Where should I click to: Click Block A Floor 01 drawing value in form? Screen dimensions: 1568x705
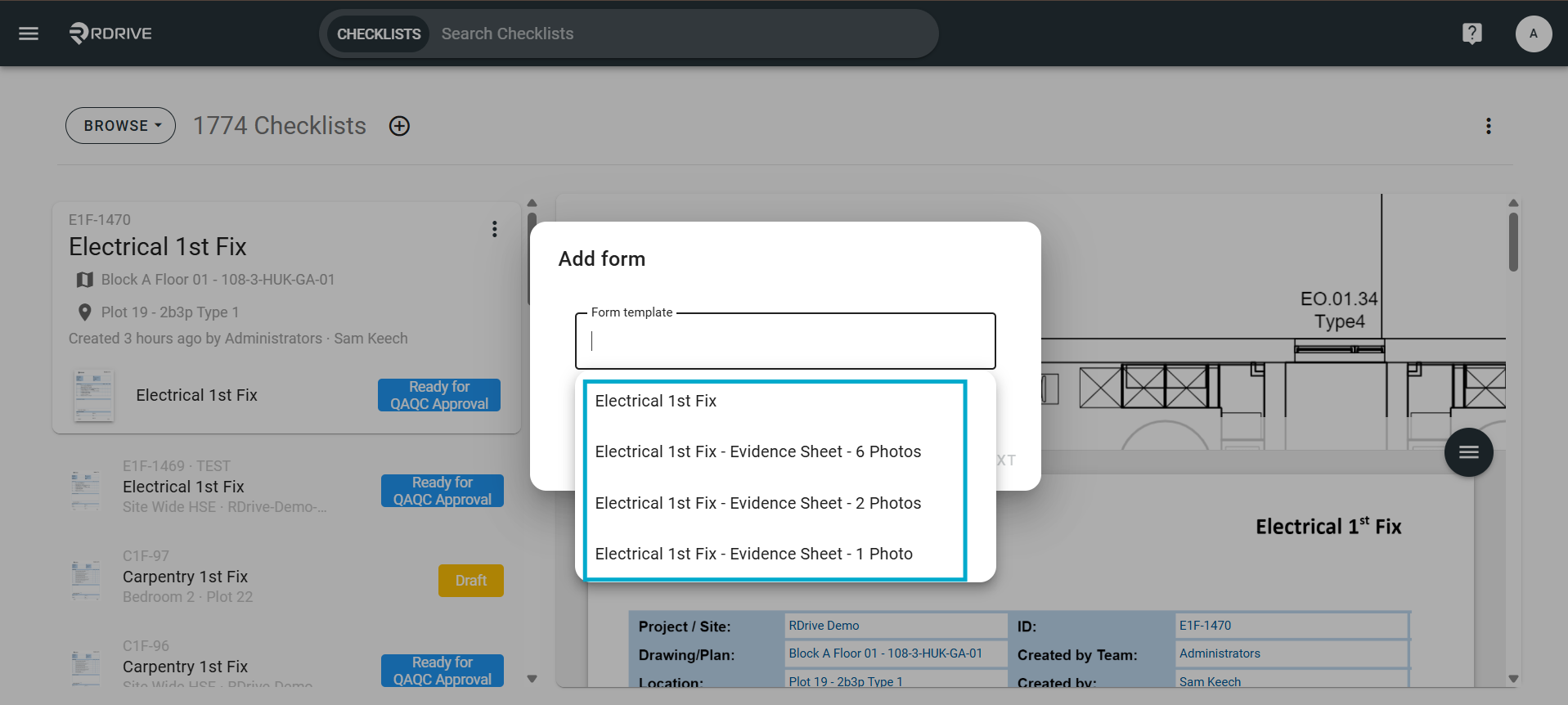(x=885, y=653)
